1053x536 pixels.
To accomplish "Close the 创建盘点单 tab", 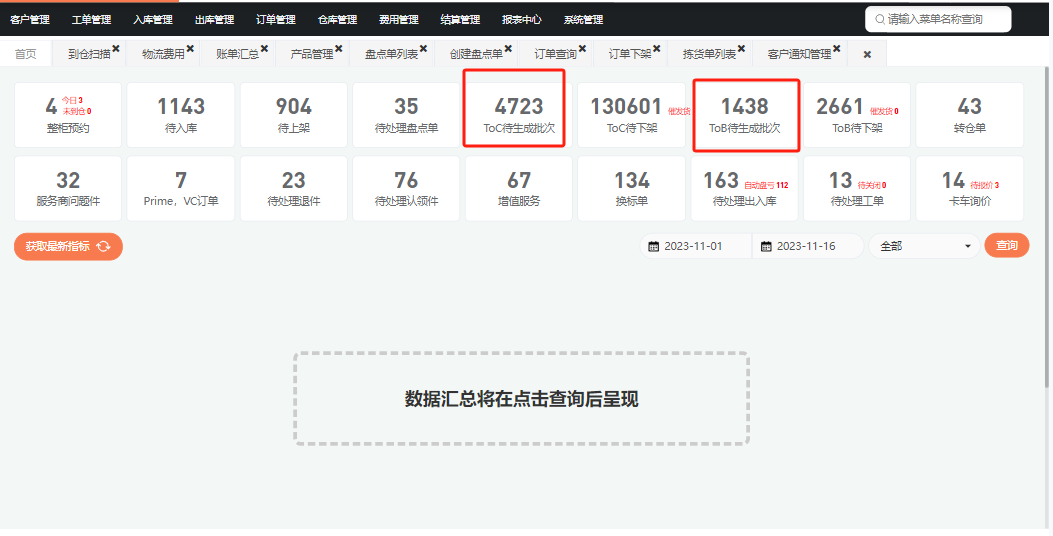I will [508, 48].
